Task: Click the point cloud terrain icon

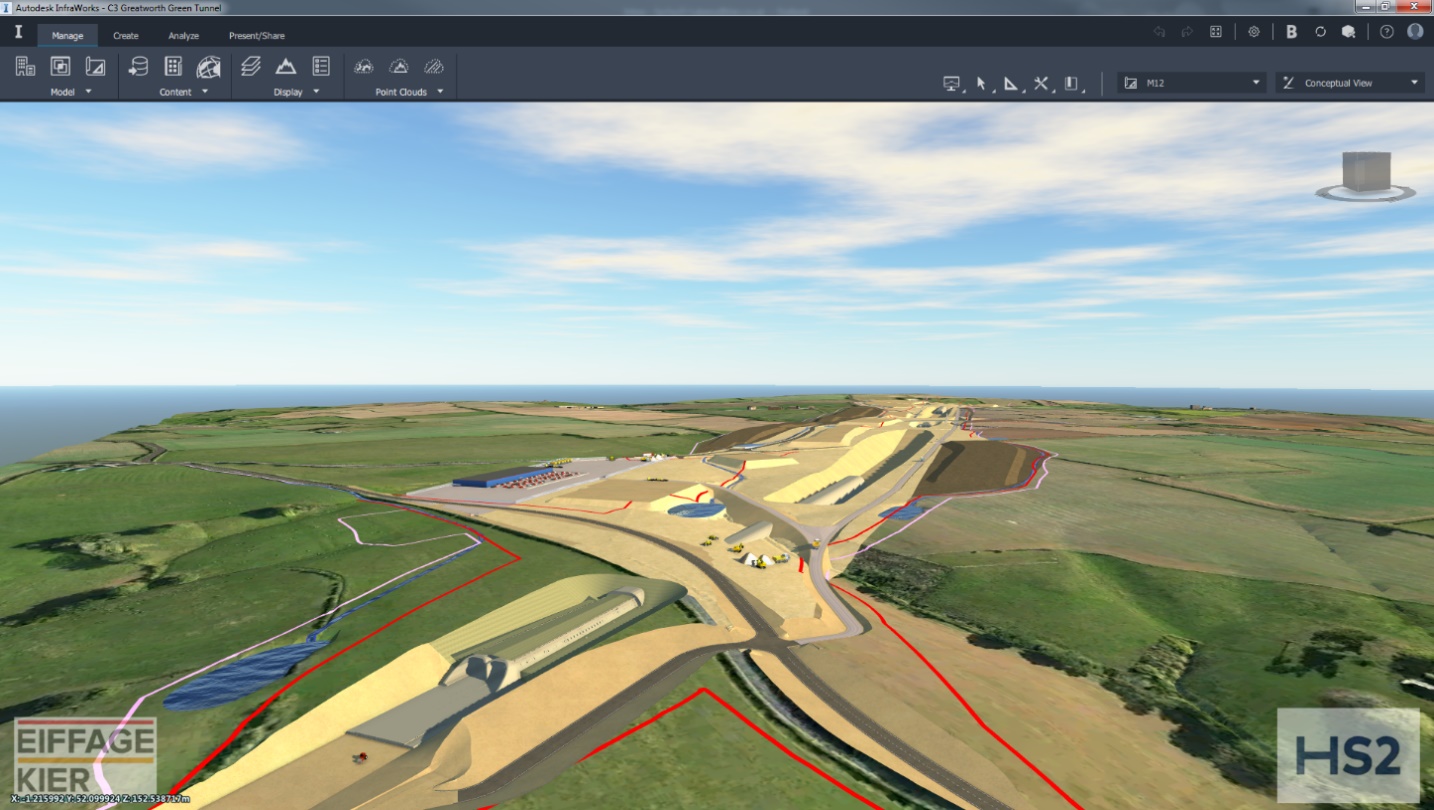Action: pyautogui.click(x=399, y=67)
